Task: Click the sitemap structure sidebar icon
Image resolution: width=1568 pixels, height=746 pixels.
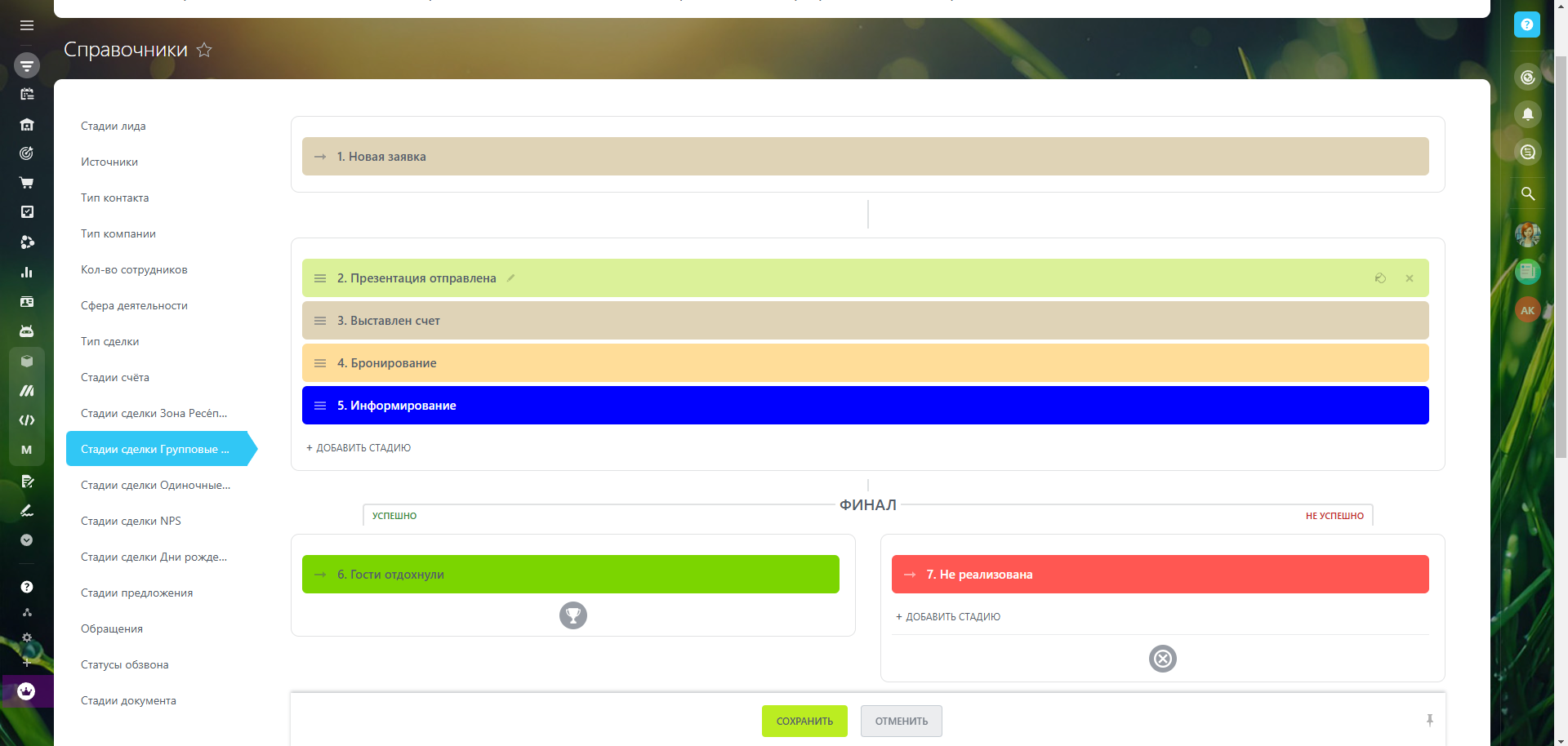Action: click(27, 612)
